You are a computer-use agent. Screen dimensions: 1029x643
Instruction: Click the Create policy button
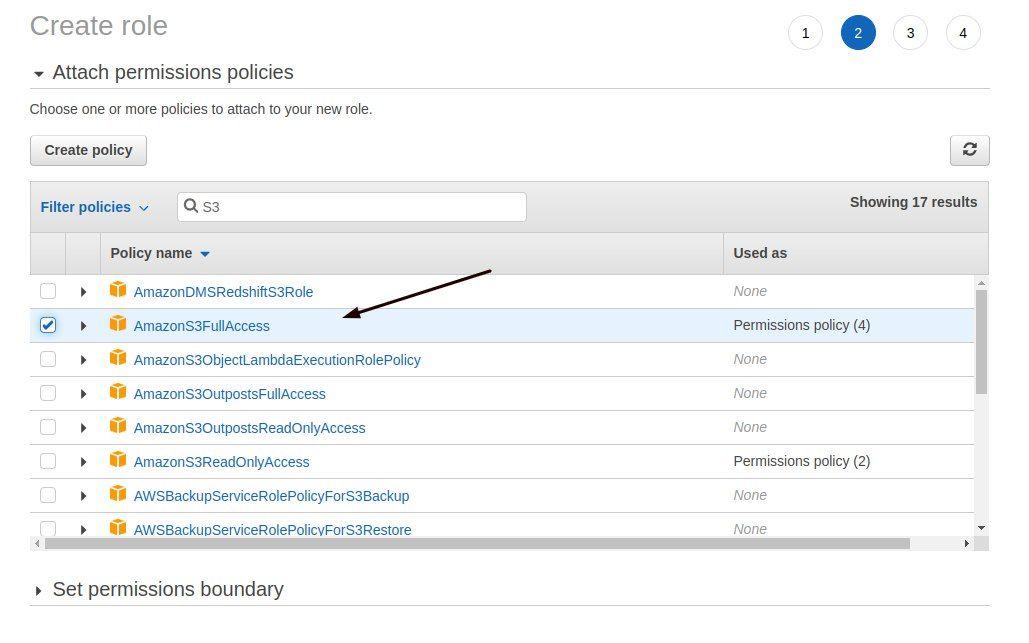88,150
